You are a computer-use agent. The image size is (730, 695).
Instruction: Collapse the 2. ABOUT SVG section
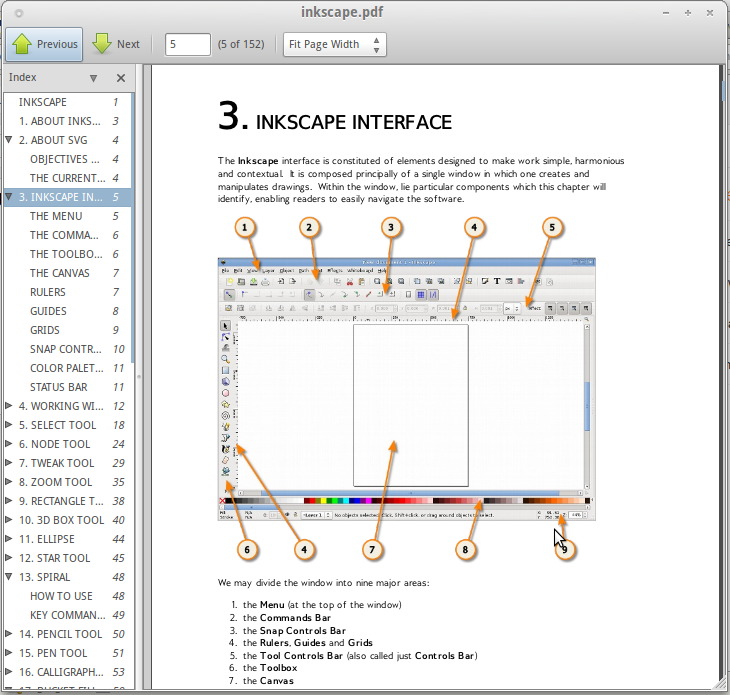point(9,140)
